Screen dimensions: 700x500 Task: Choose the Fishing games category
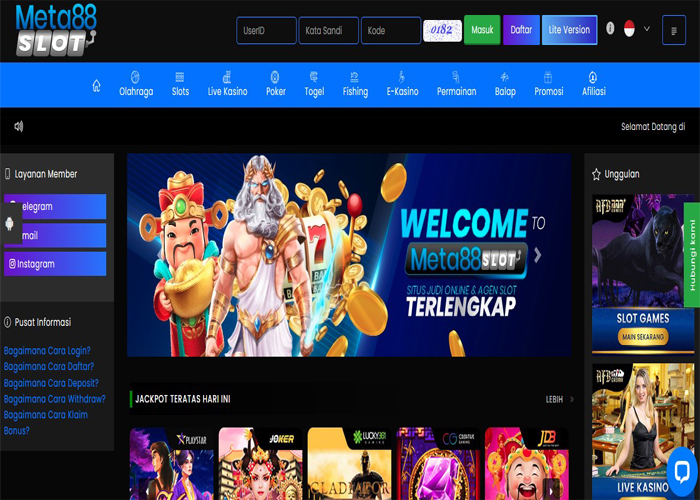coord(355,84)
